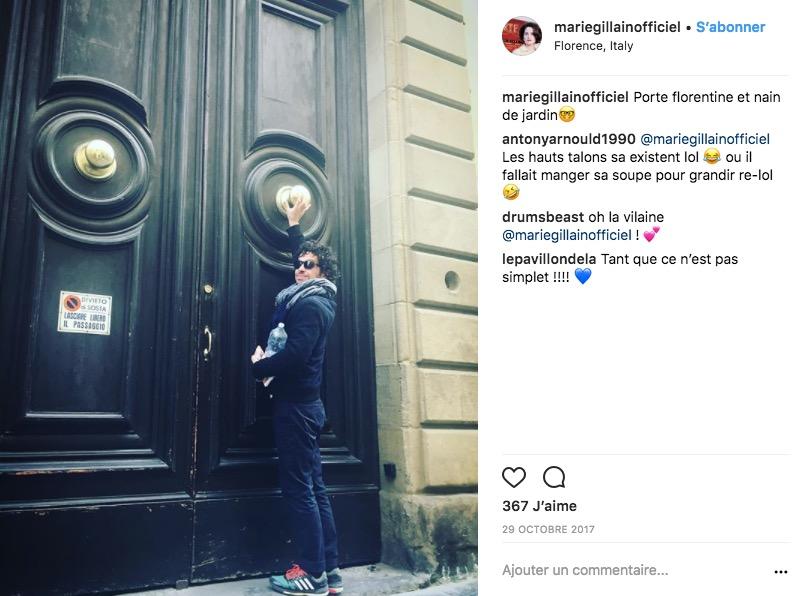View the 367 J'aime likes list

point(539,506)
